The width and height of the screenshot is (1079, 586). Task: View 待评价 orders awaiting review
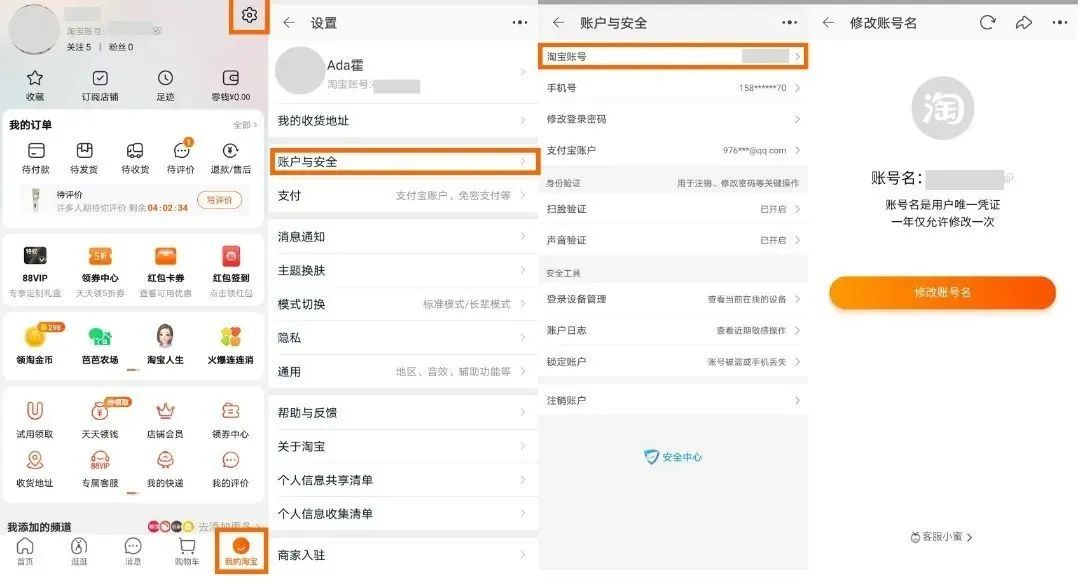(182, 151)
